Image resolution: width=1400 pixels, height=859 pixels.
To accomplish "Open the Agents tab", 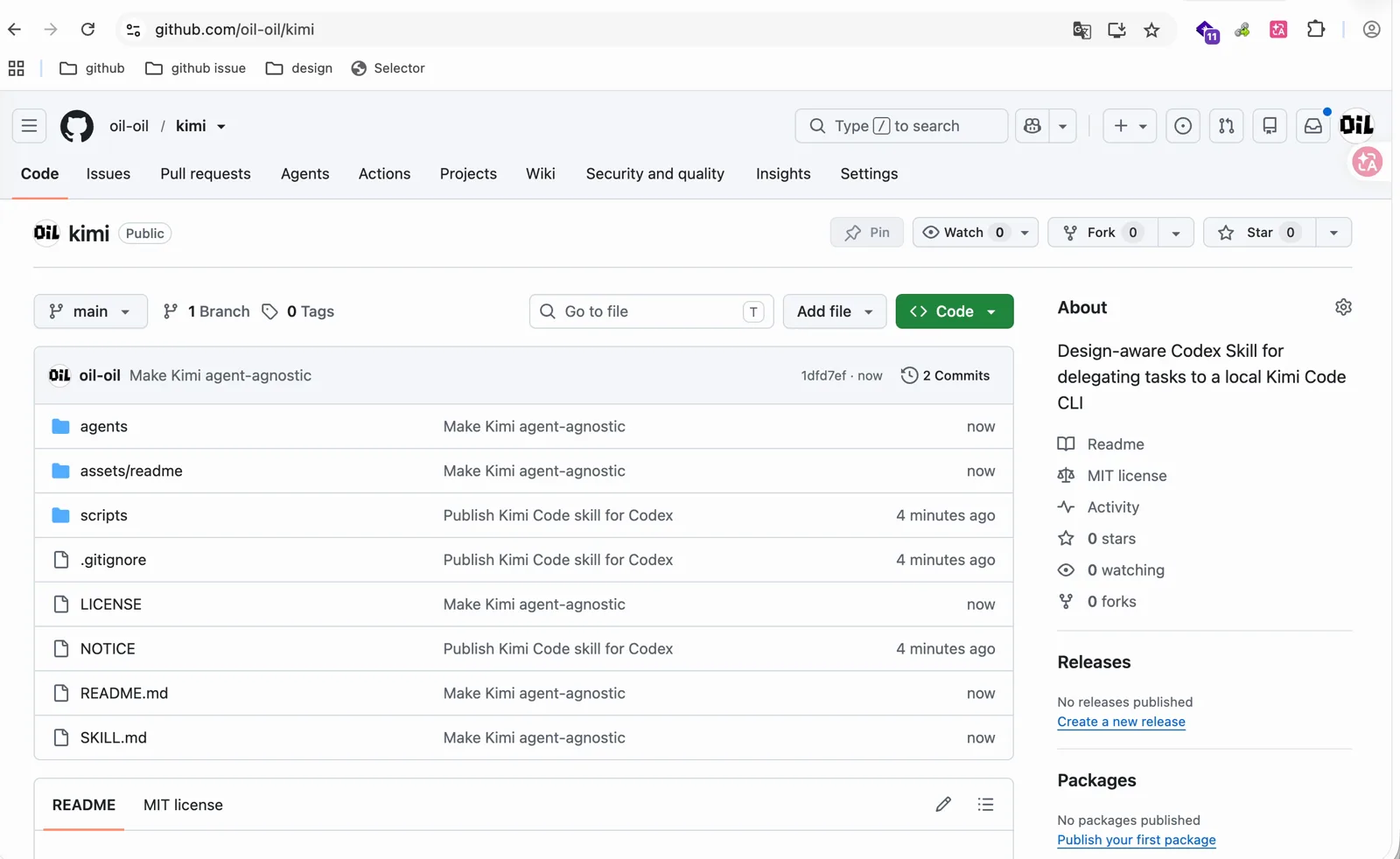I will (304, 173).
